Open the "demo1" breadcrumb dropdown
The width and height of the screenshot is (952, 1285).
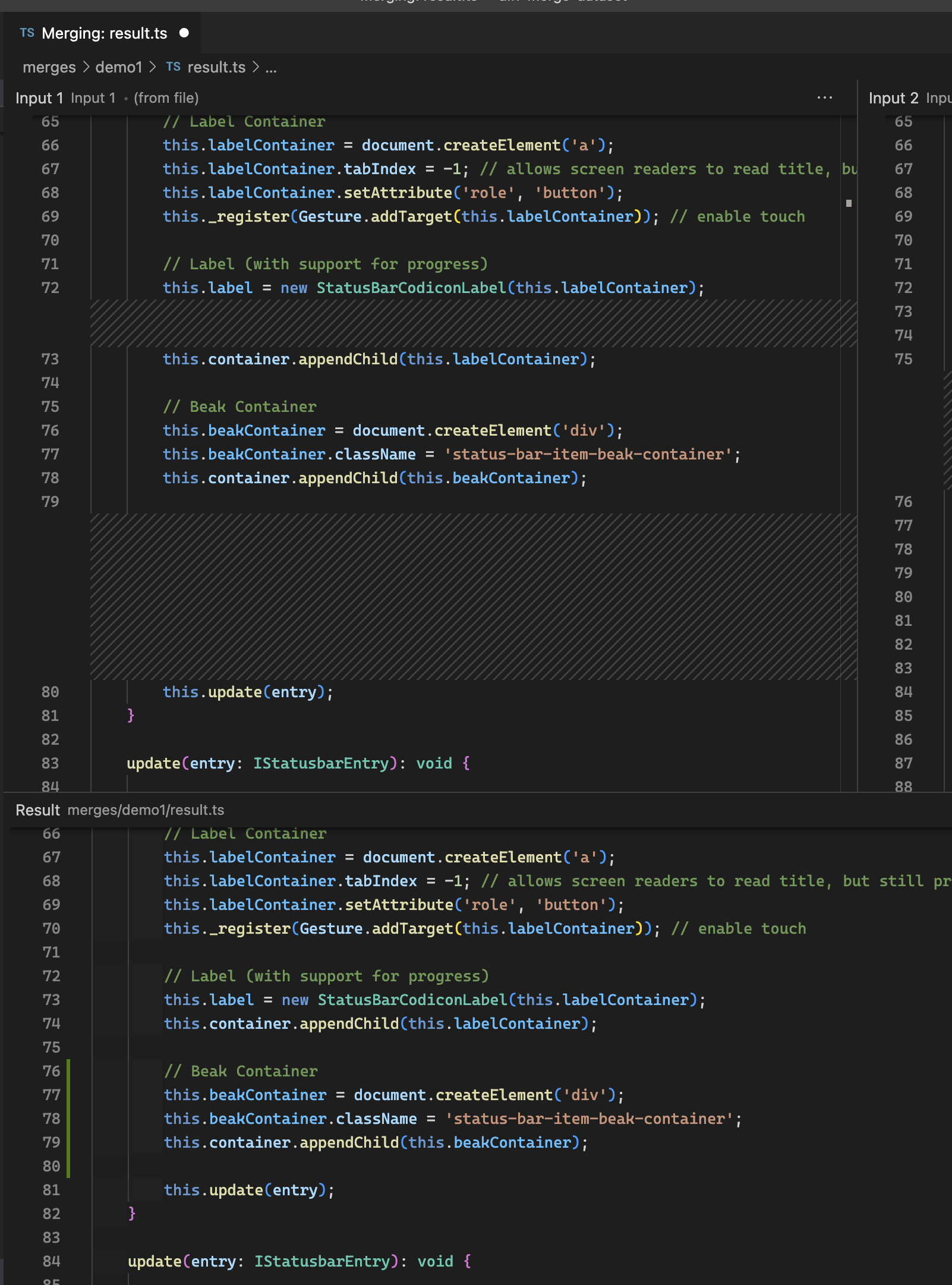(x=118, y=67)
